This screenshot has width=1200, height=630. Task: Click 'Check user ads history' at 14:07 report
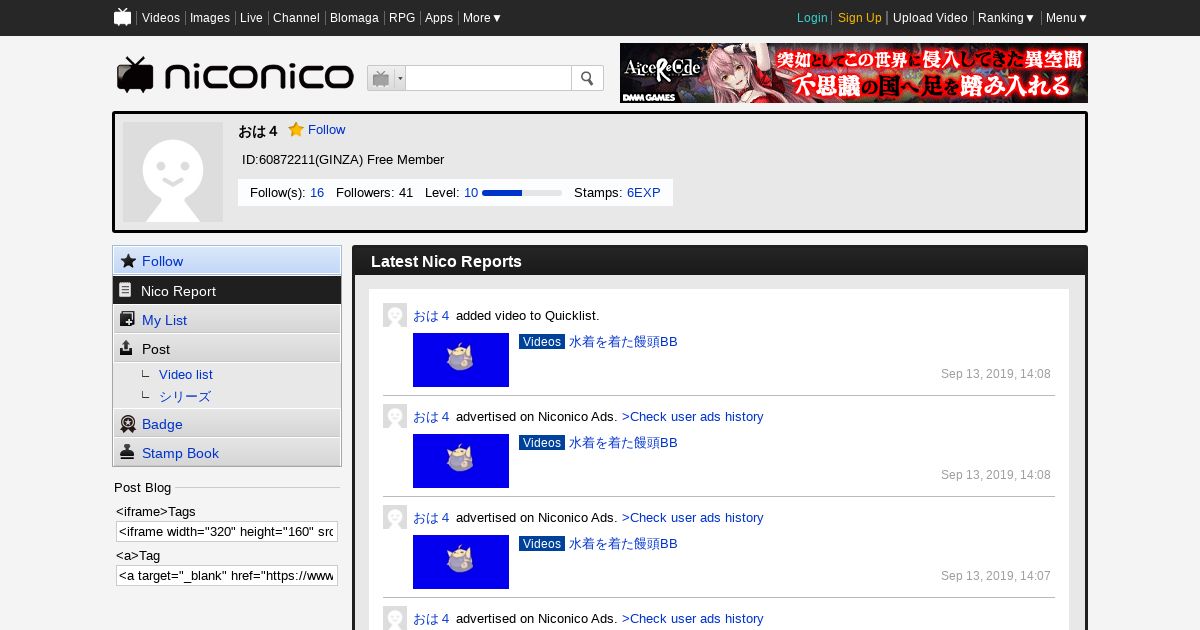point(693,517)
